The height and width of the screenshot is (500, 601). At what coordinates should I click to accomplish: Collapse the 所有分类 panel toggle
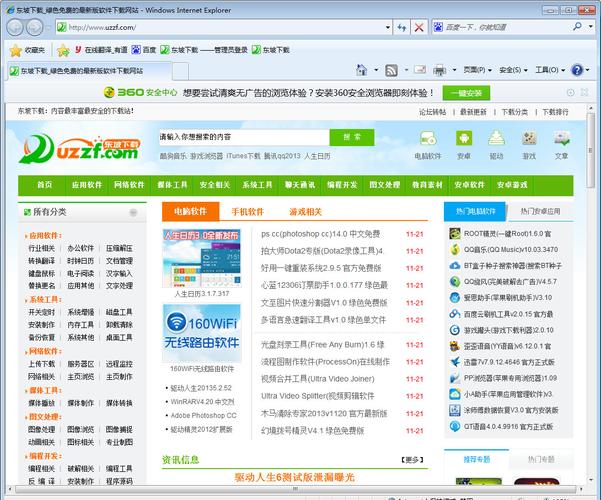pyautogui.click(x=133, y=212)
